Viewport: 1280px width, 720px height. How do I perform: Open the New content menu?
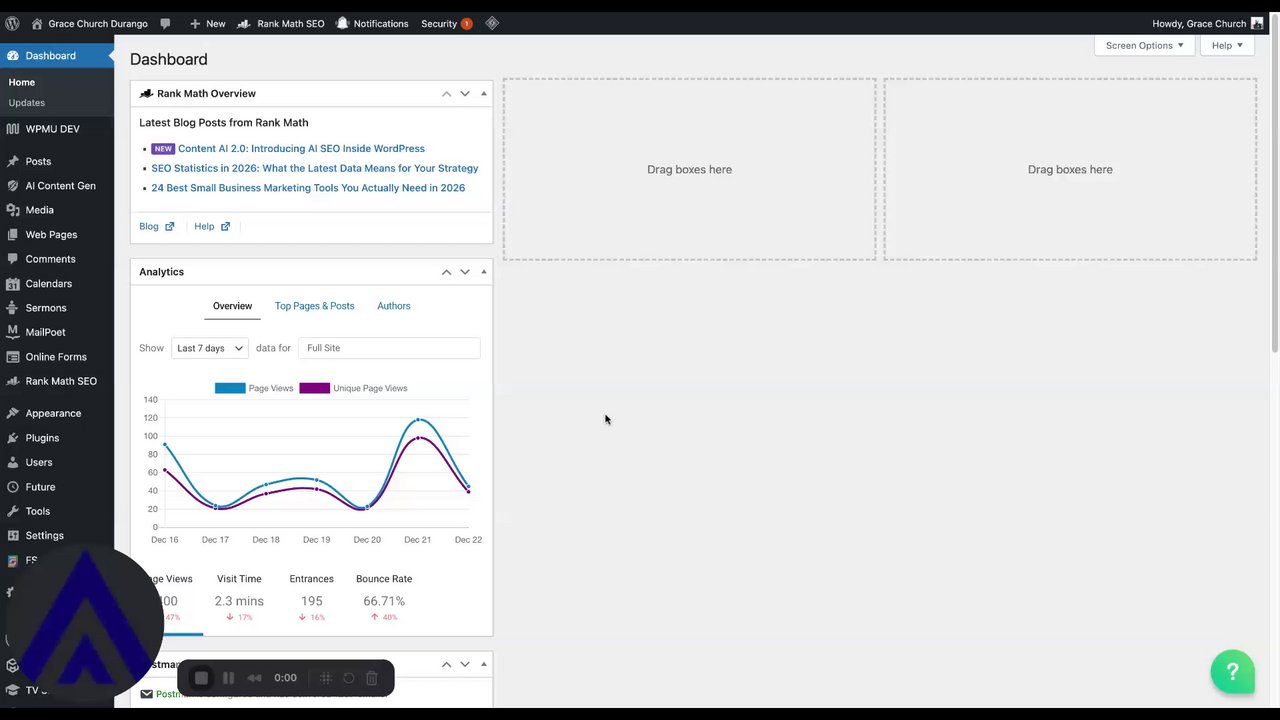click(x=207, y=24)
